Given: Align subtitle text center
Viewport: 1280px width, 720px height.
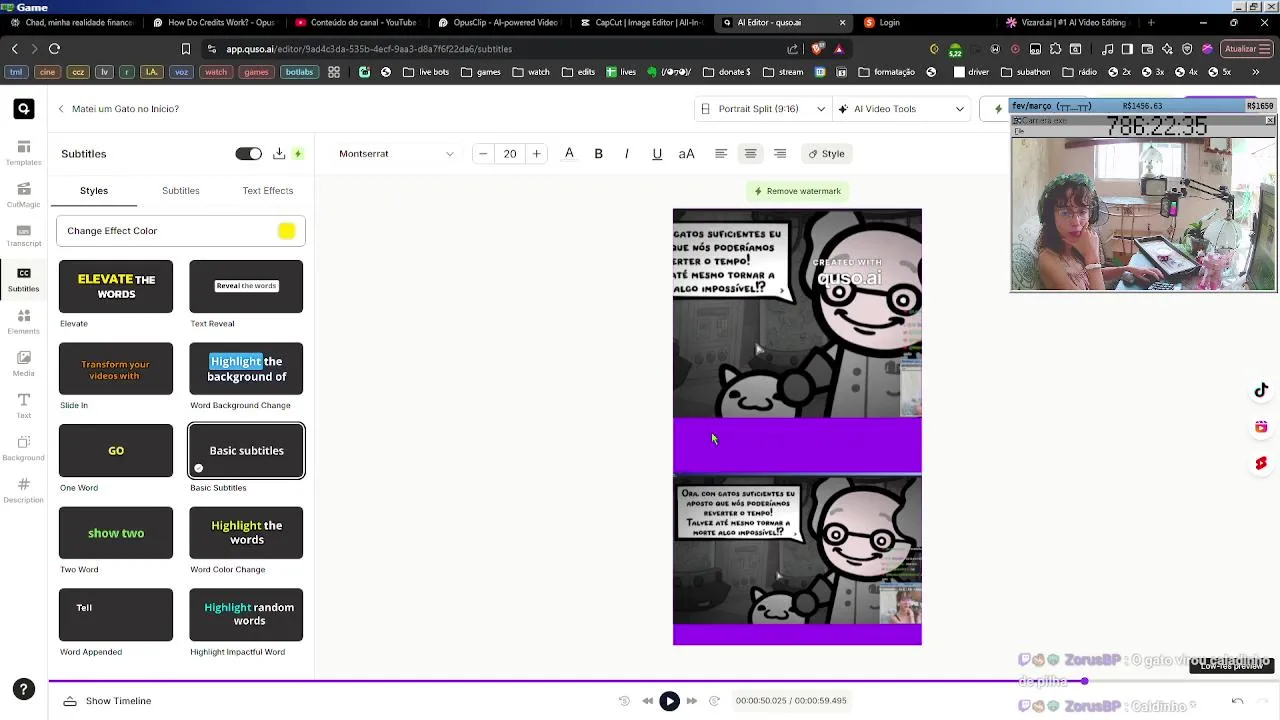Looking at the screenshot, I should [750, 154].
